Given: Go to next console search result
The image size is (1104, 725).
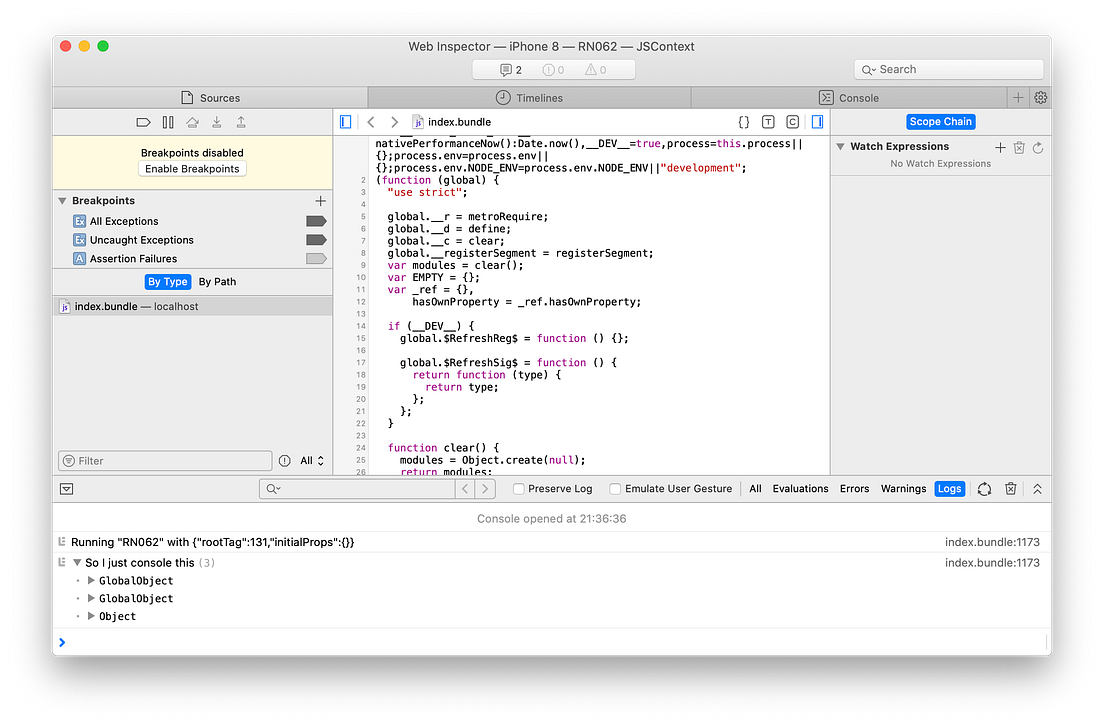Looking at the screenshot, I should [485, 488].
